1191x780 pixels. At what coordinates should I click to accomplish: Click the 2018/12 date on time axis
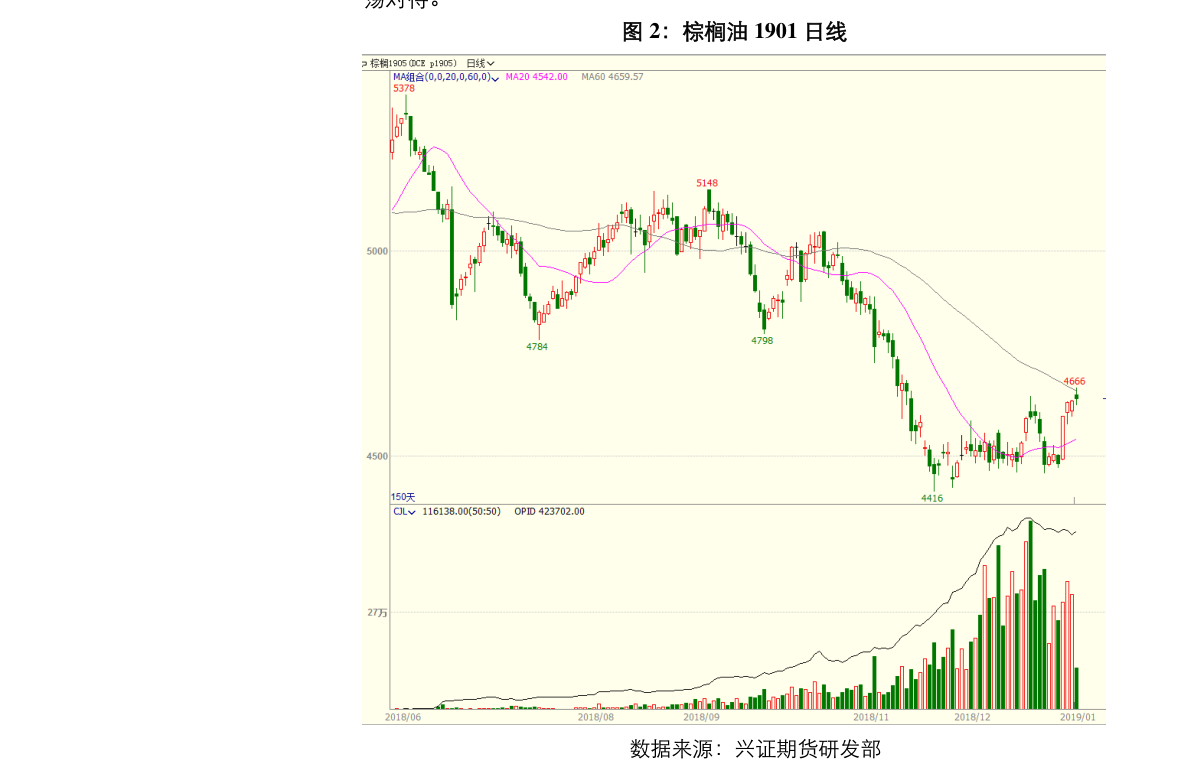pyautogui.click(x=972, y=717)
